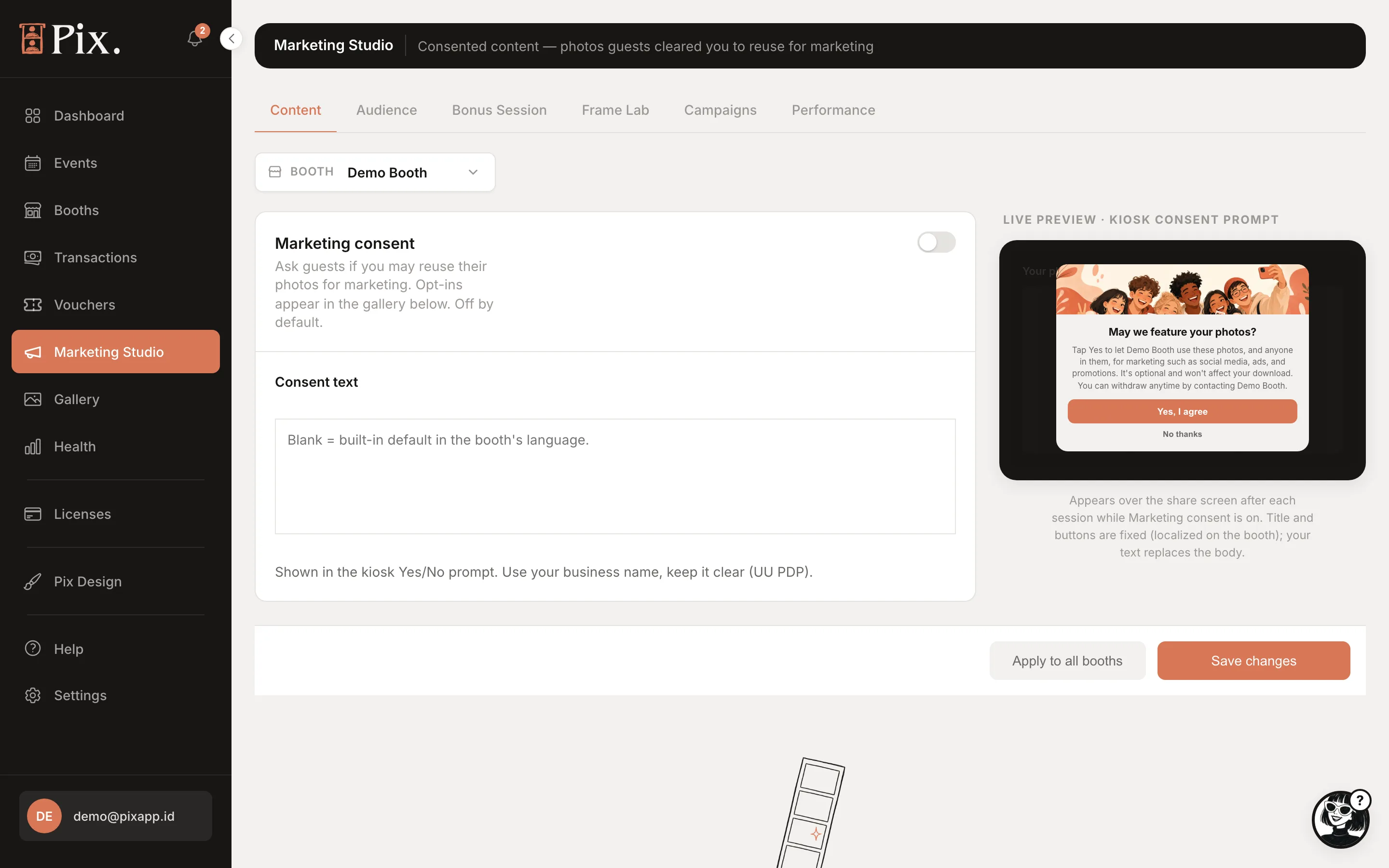Switch to the Audience tab
Viewport: 1389px width, 868px height.
coord(386,110)
